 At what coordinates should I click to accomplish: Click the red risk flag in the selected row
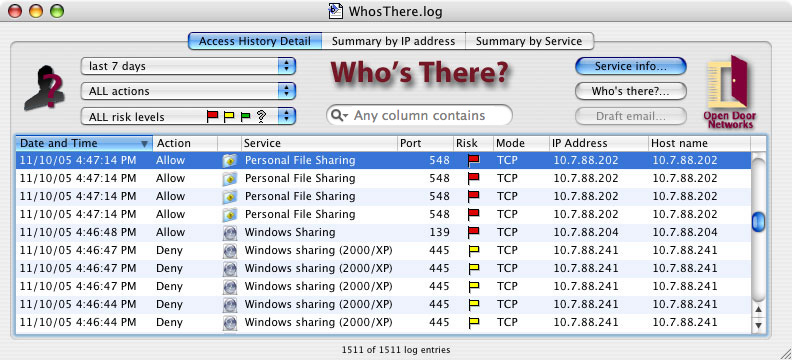pos(473,161)
